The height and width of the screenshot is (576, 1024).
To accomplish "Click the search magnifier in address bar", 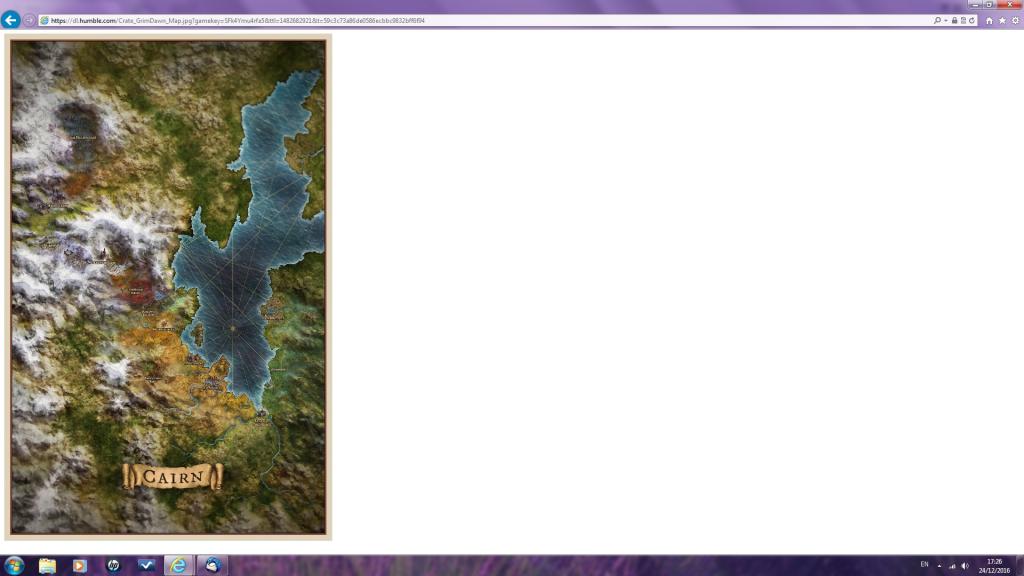I will 937,20.
